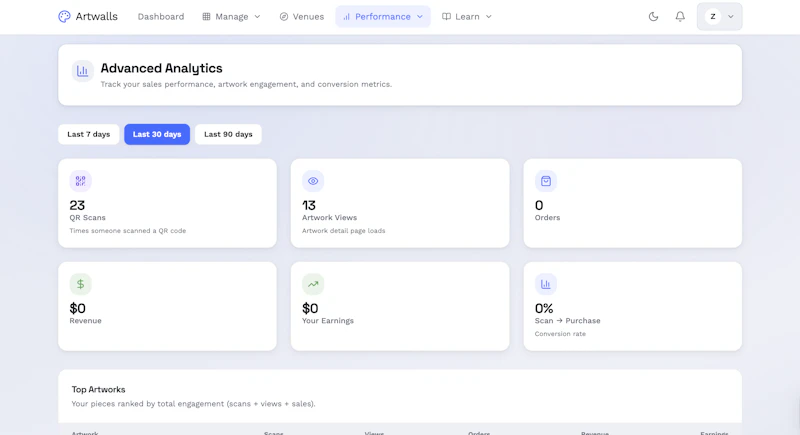The image size is (800, 435).
Task: Click the Artwork Views eye icon
Action: (313, 181)
